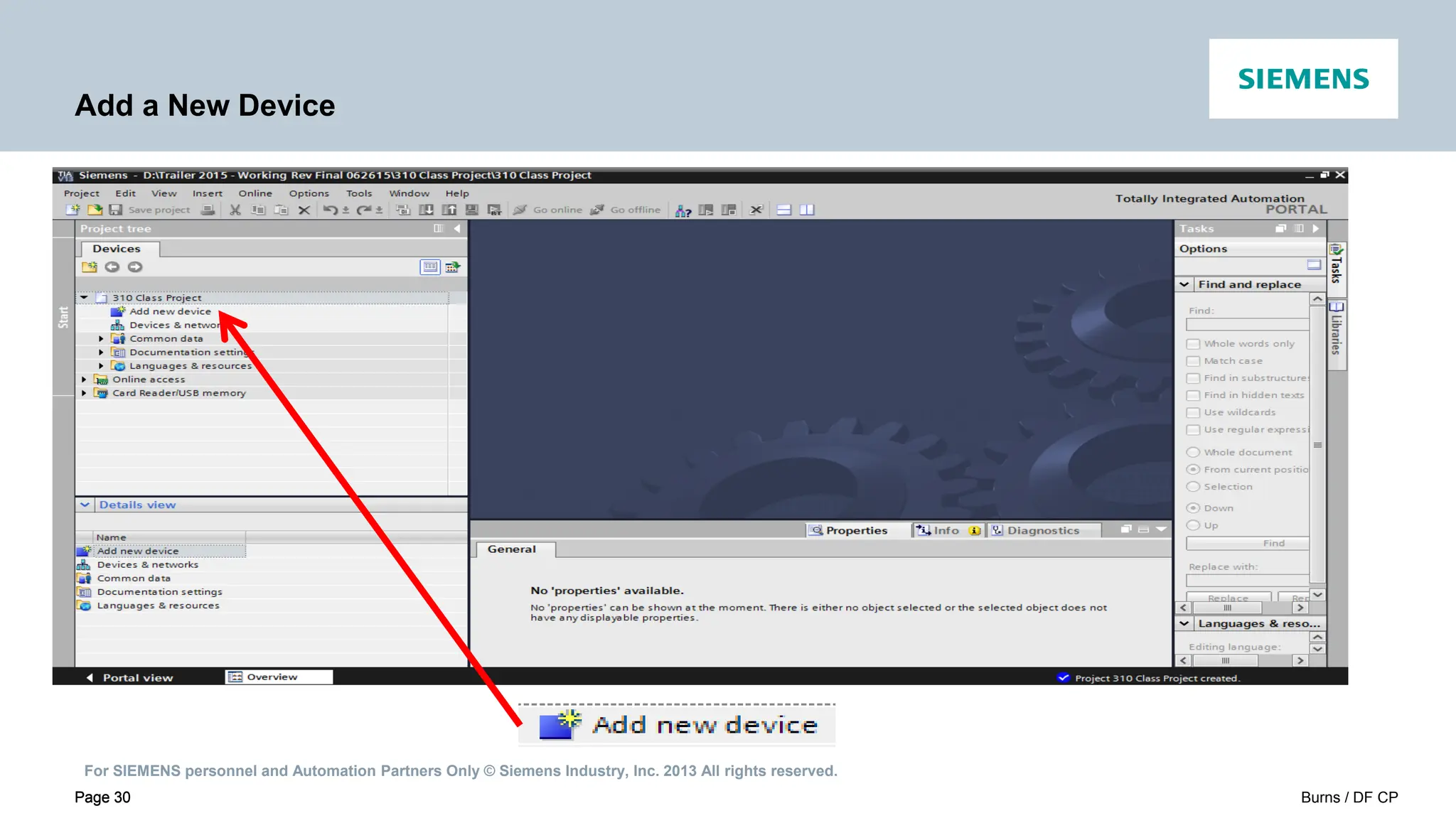
Task: Click the Accessible devices icon with question mark
Action: click(x=682, y=210)
